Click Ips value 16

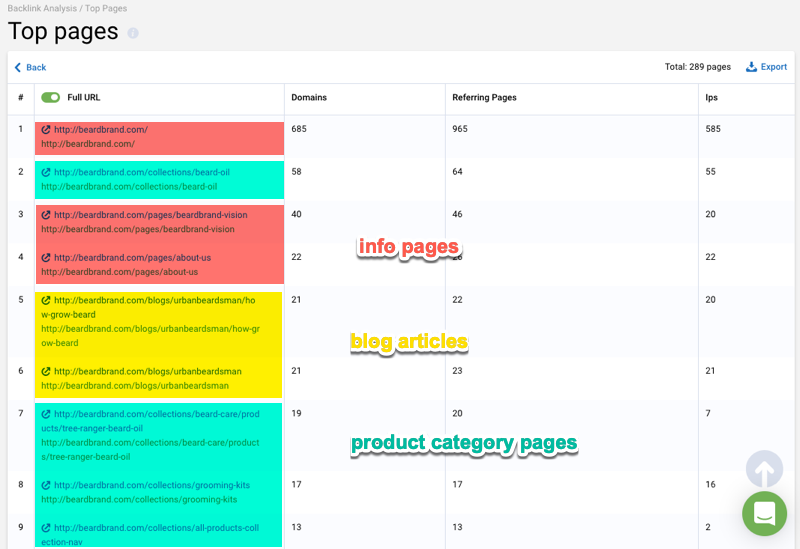pos(710,485)
